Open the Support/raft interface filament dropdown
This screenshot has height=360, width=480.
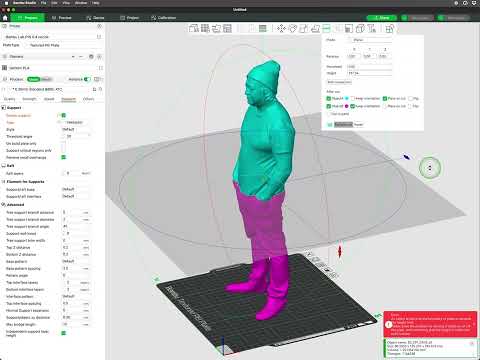click(x=76, y=196)
